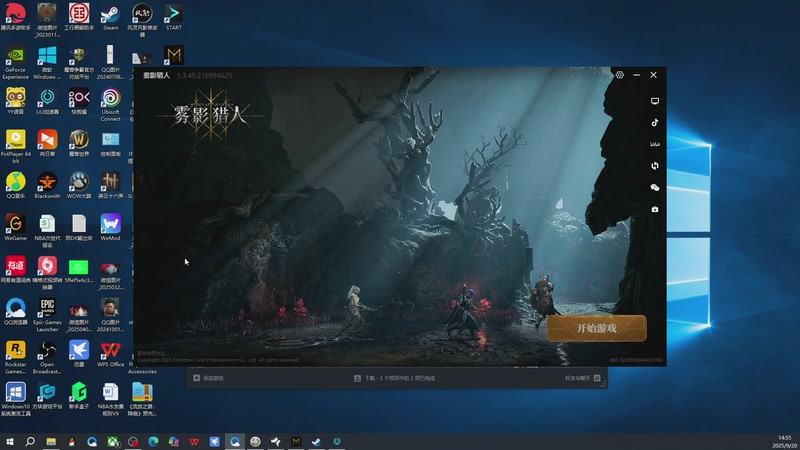
Task: Open Steam from the taskbar
Action: 316,442
